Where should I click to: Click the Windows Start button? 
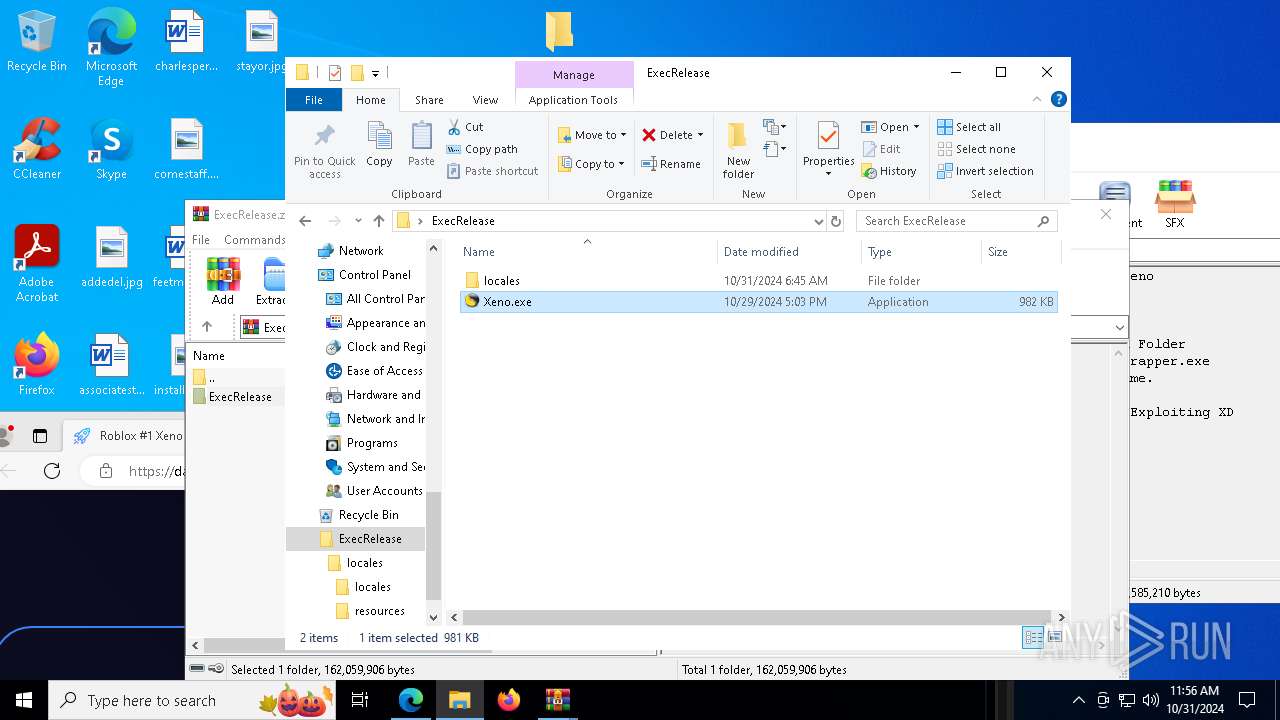[24, 700]
